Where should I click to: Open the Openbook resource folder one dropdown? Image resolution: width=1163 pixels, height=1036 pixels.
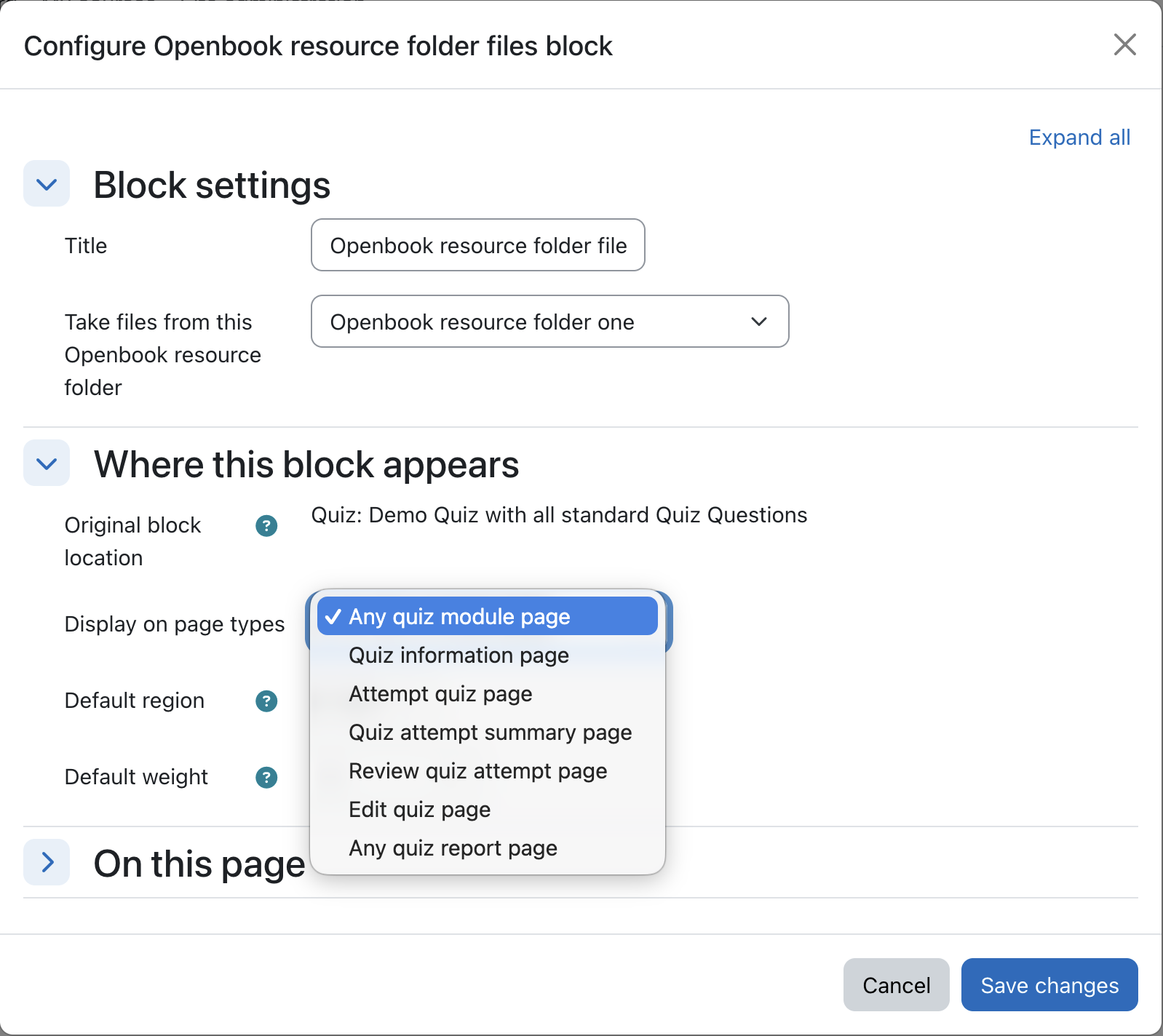[x=550, y=322]
